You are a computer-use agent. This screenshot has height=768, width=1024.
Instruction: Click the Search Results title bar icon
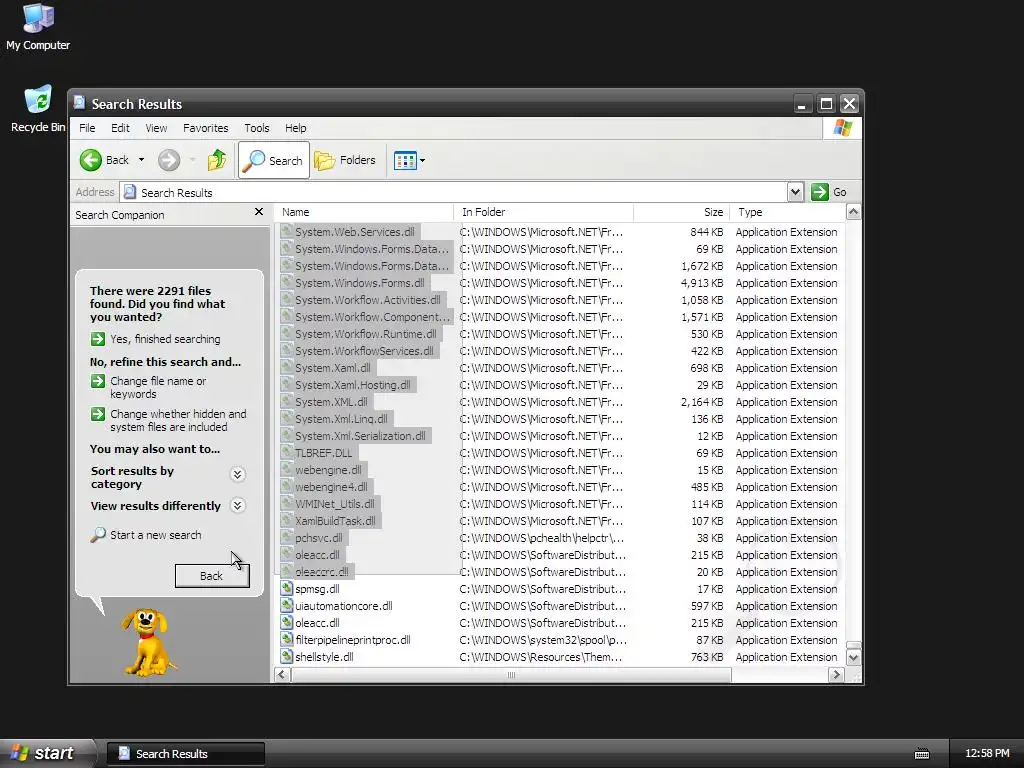click(80, 103)
